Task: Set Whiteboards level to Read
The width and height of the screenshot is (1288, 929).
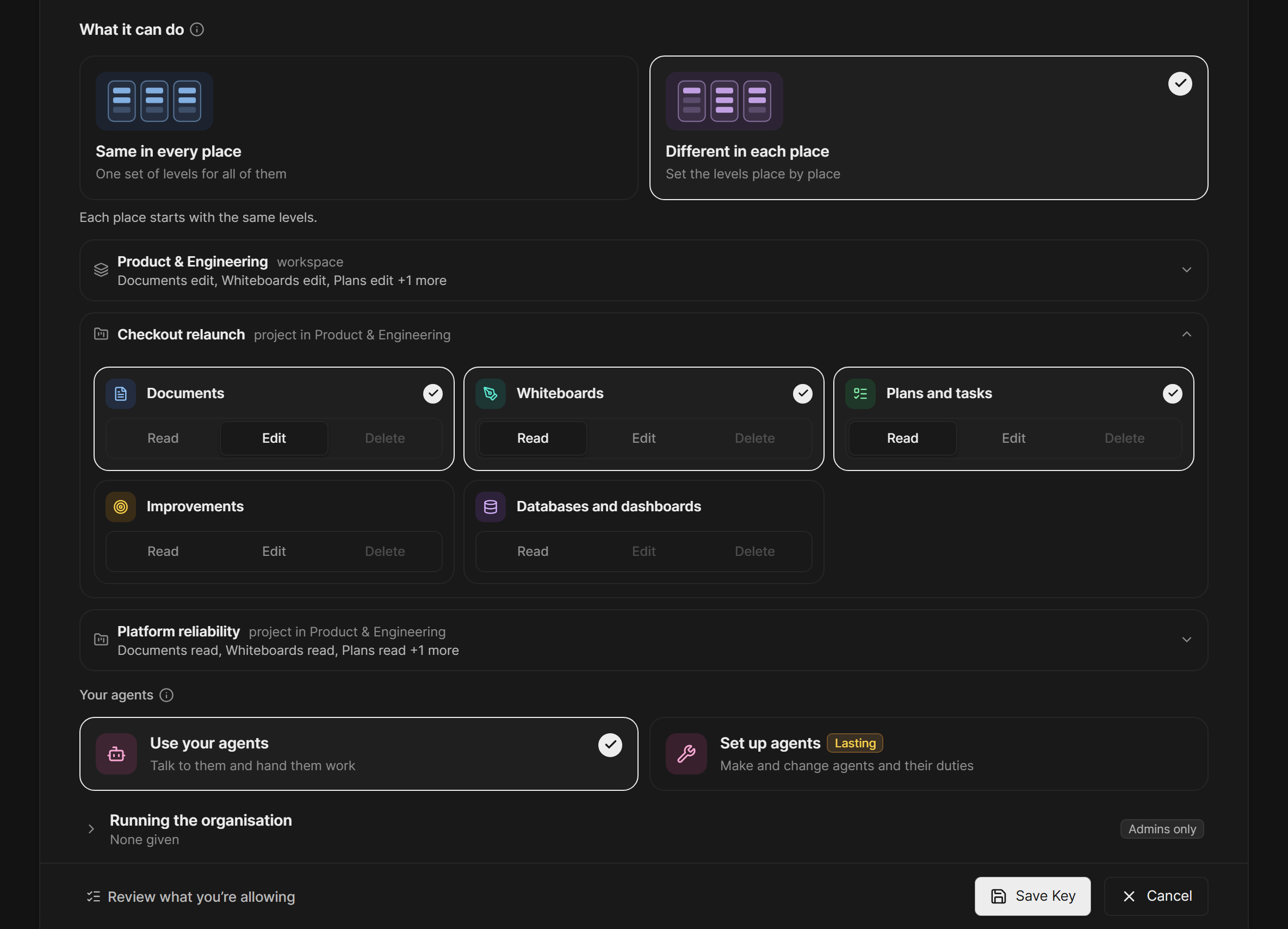Action: tap(532, 438)
